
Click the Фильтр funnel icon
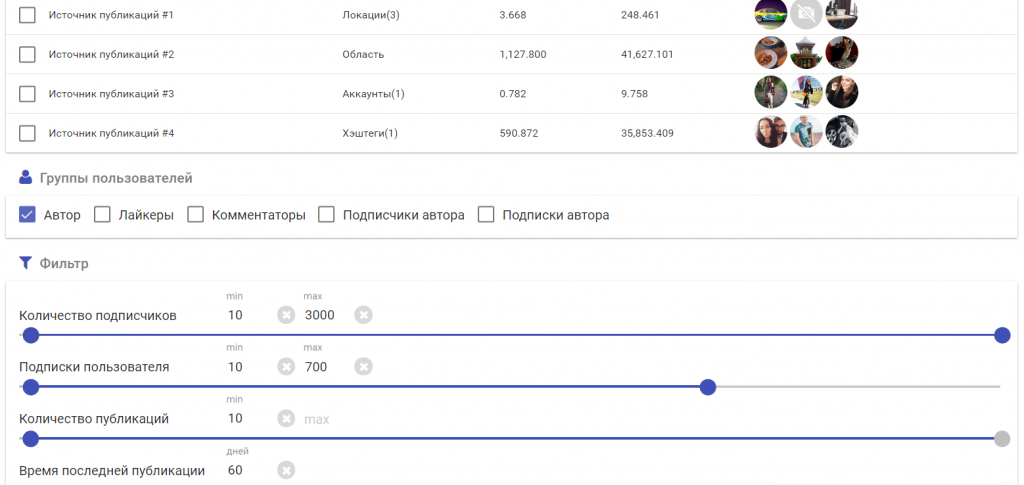click(25, 263)
